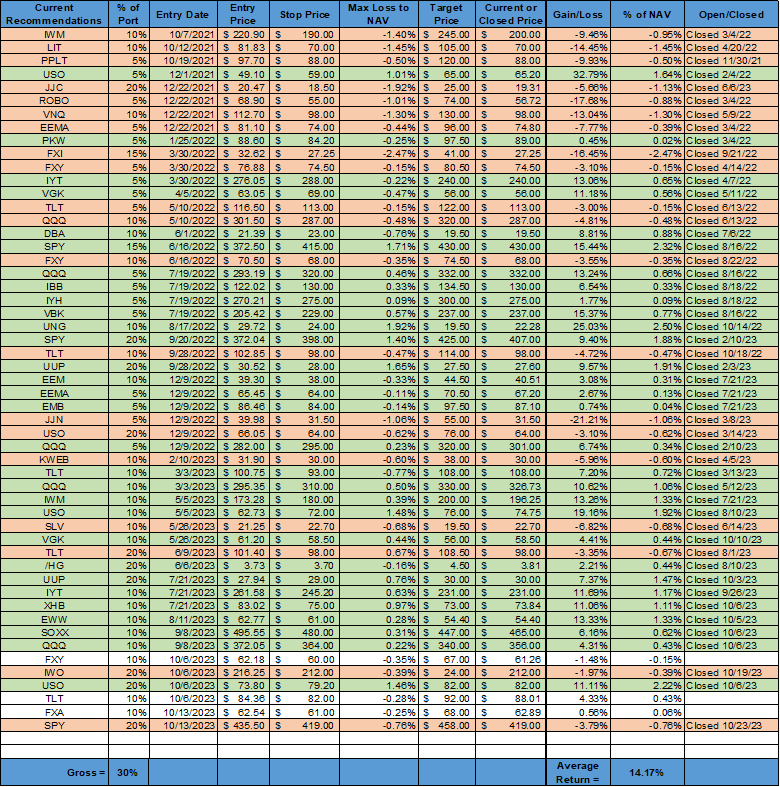Viewport: 780px width, 787px height.
Task: Click the SLV ticker cell
Action: click(54, 526)
